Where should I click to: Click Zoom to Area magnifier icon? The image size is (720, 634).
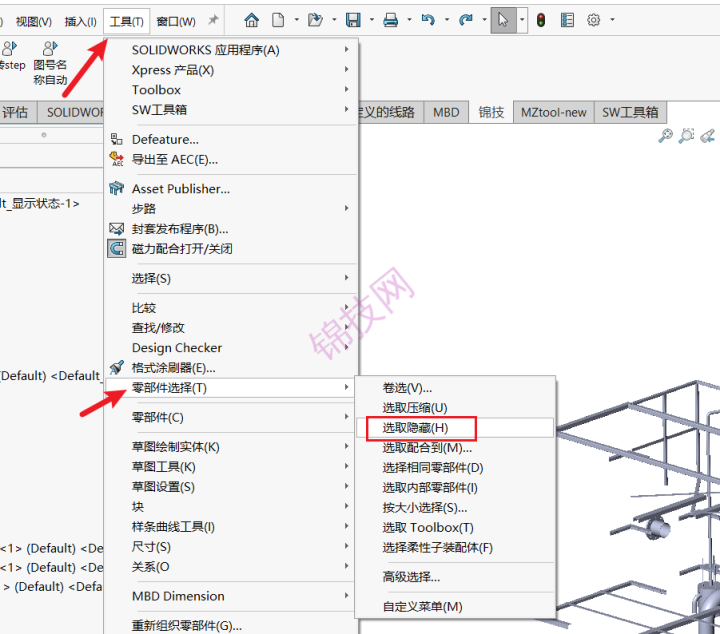click(686, 135)
